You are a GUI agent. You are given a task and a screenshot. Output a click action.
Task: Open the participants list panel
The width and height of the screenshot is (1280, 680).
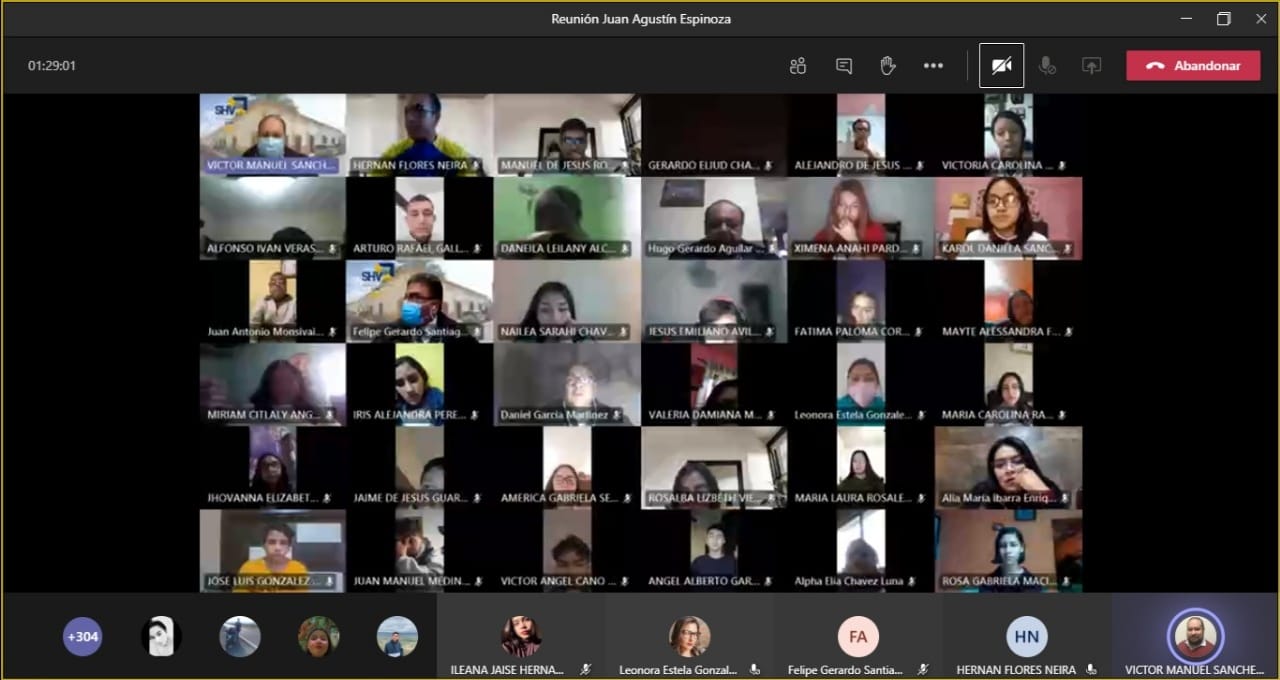pyautogui.click(x=797, y=66)
